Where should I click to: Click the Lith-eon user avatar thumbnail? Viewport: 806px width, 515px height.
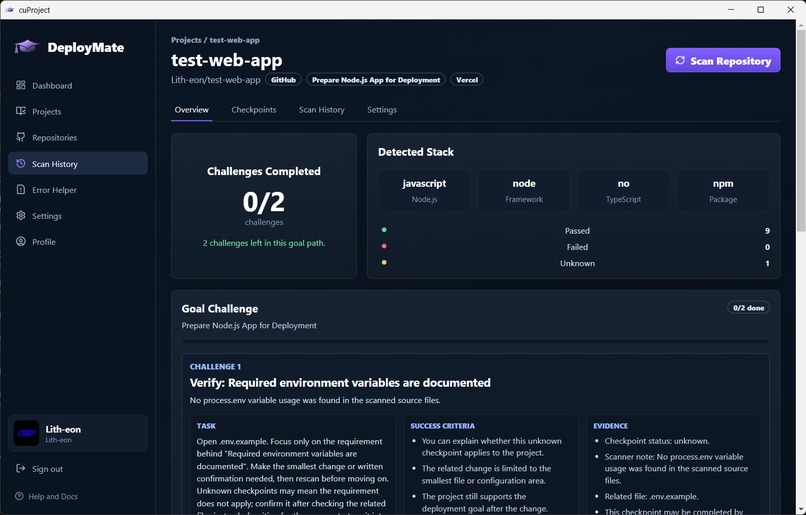[26, 433]
